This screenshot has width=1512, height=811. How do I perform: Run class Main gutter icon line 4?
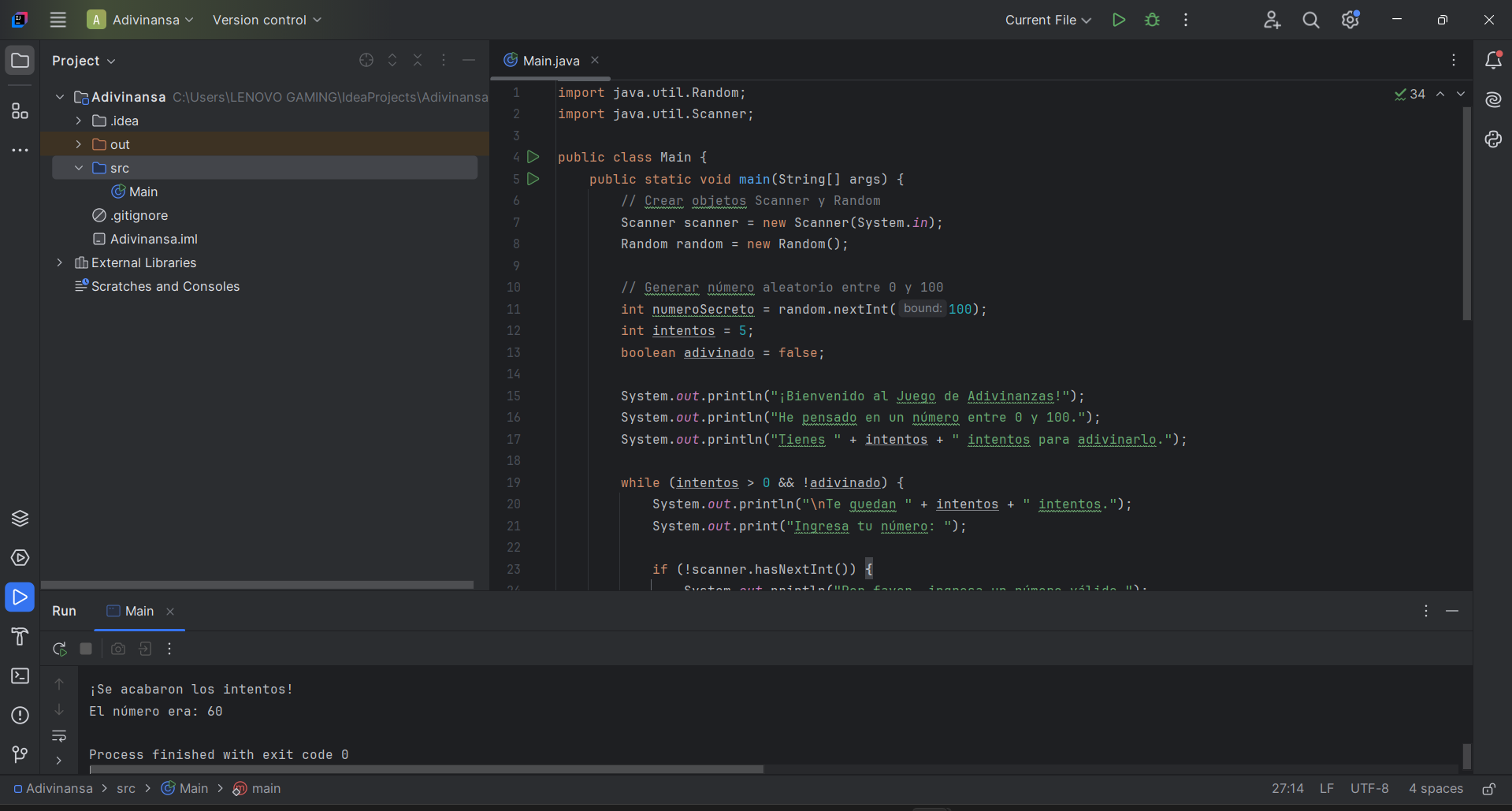point(533,157)
